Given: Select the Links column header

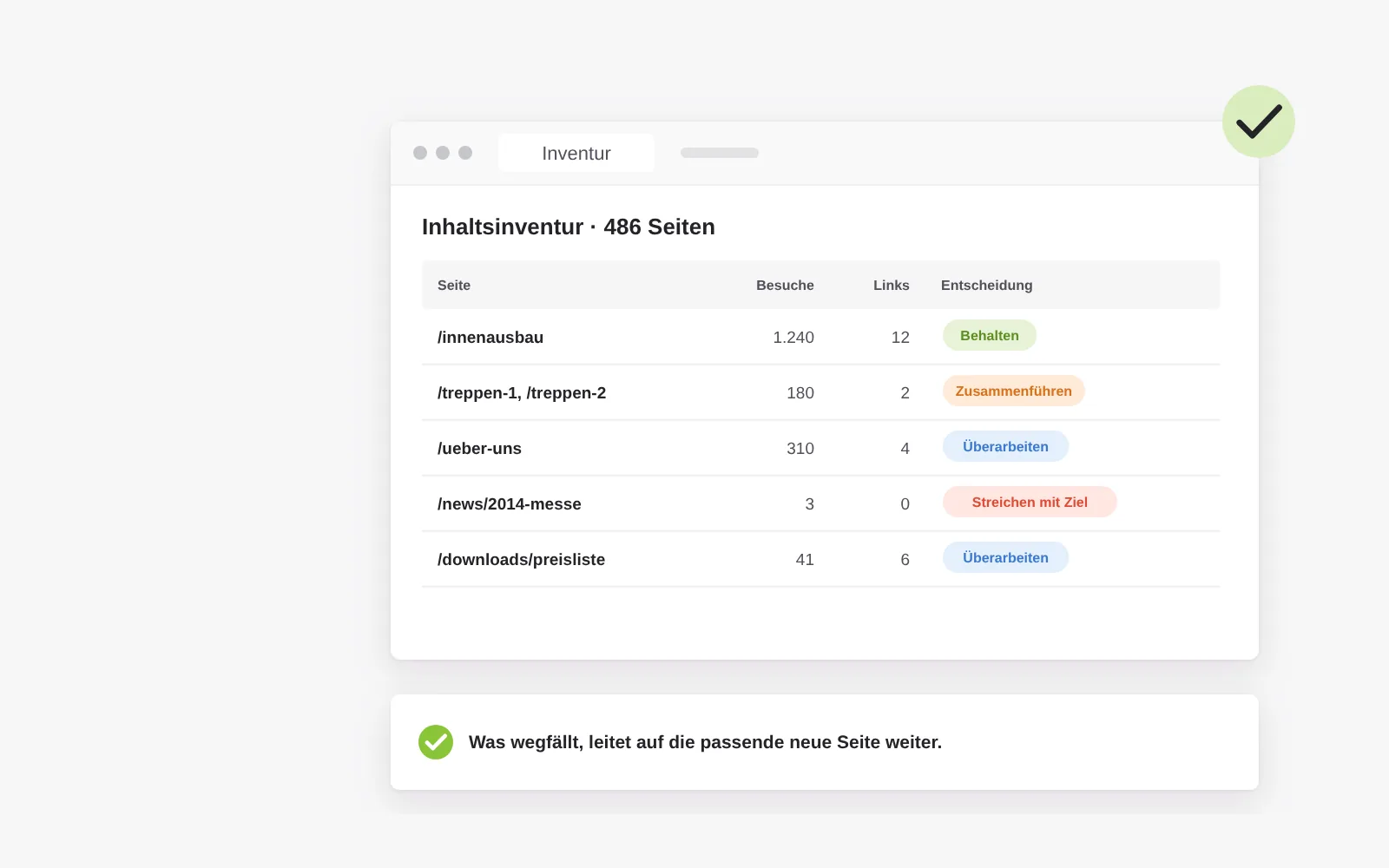Looking at the screenshot, I should pos(892,285).
